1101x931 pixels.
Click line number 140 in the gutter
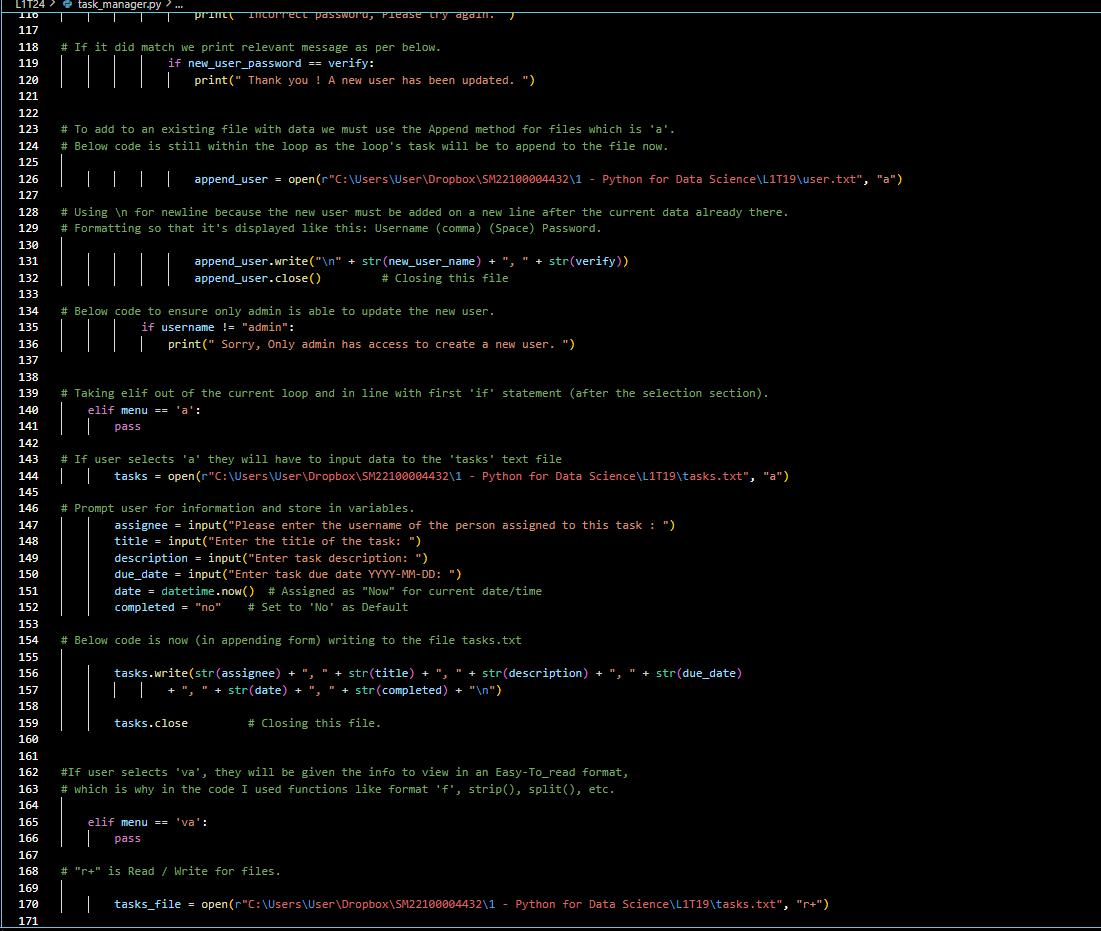coord(27,409)
